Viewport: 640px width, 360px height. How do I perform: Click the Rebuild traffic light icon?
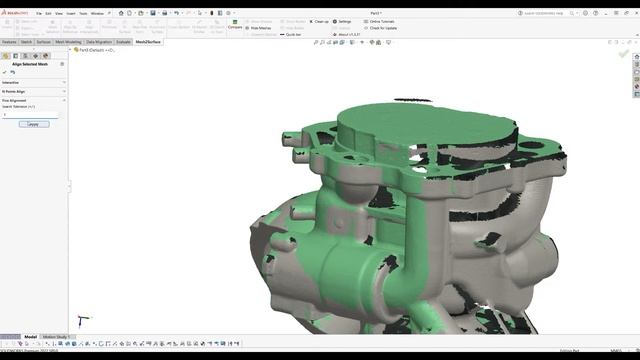(211, 13)
